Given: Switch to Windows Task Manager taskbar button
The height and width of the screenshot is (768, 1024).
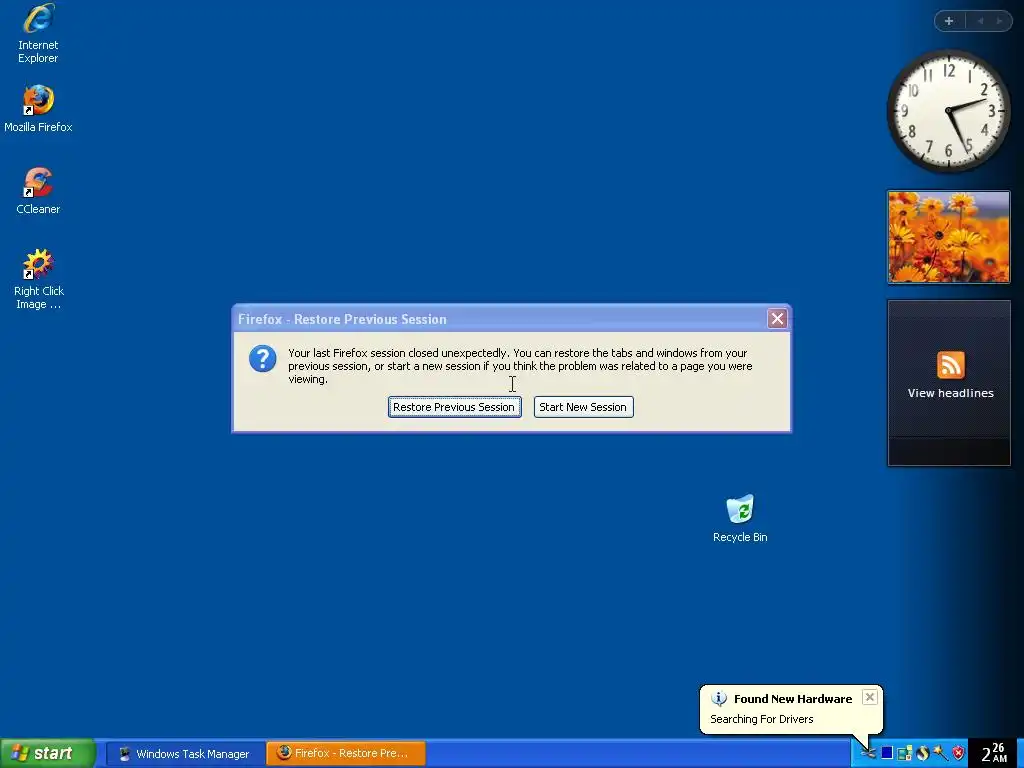Looking at the screenshot, I should pyautogui.click(x=185, y=754).
